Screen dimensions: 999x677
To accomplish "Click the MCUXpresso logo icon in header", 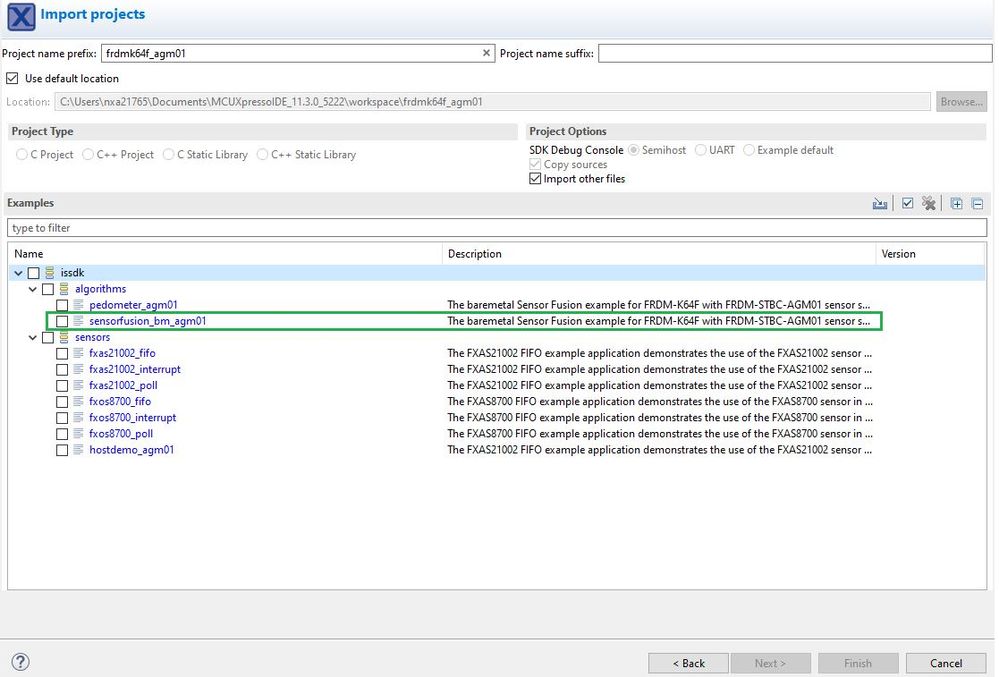I will 21,17.
